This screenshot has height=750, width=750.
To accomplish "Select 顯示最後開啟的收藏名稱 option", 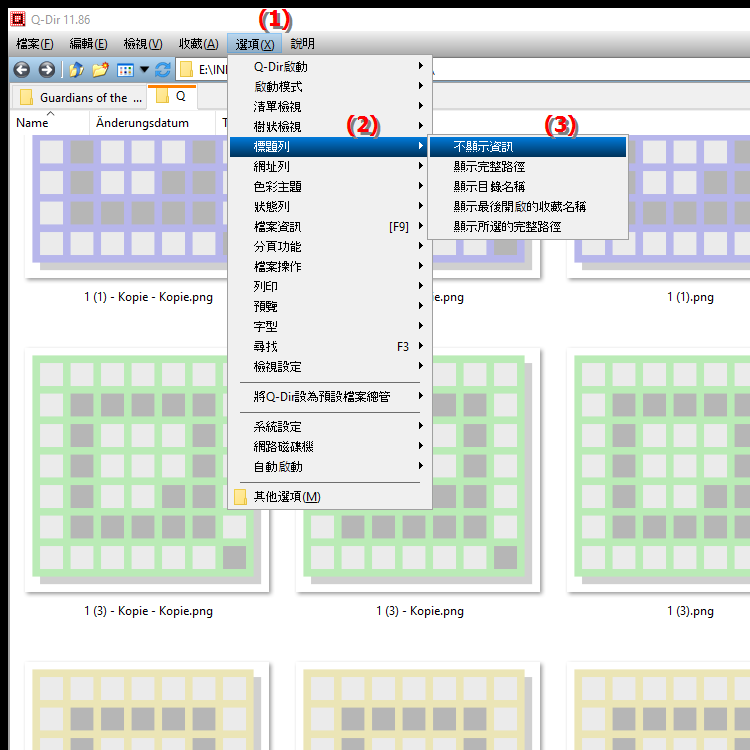I will pyautogui.click(x=528, y=207).
